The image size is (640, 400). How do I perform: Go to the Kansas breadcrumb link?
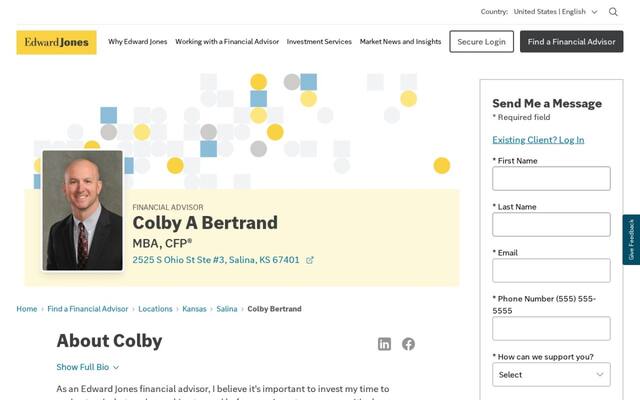tap(194, 309)
